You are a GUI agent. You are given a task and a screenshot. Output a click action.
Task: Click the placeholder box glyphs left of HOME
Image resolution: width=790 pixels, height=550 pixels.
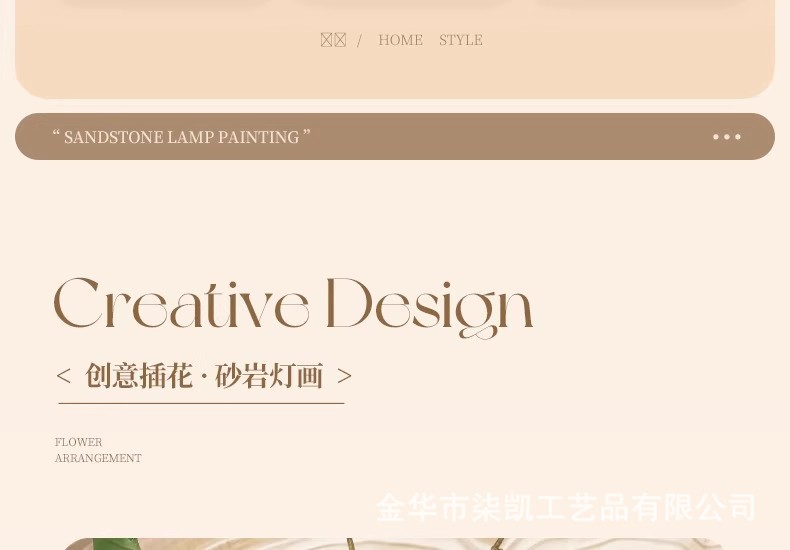[x=333, y=40]
